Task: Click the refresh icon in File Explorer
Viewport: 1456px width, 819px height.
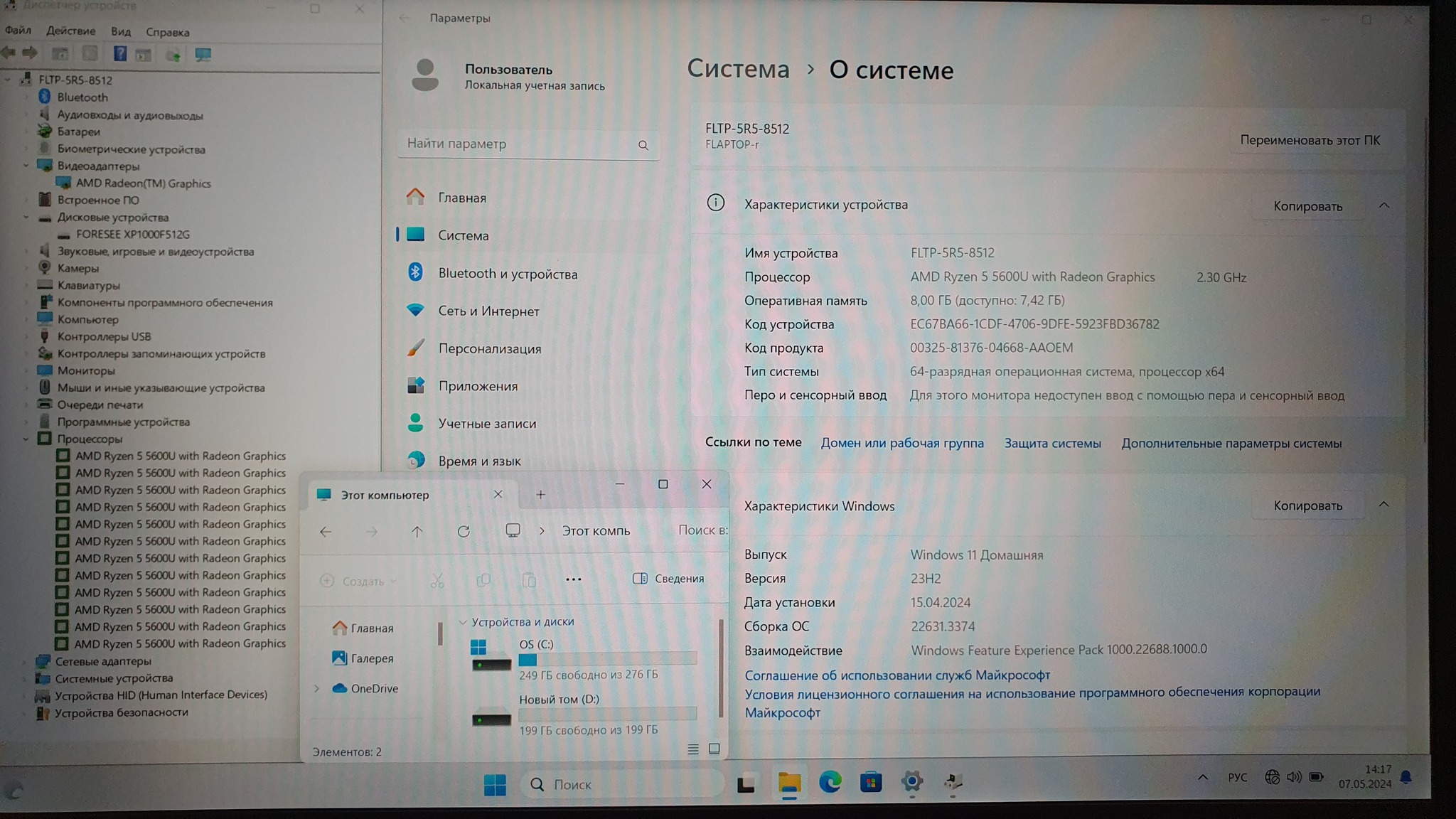Action: (464, 531)
